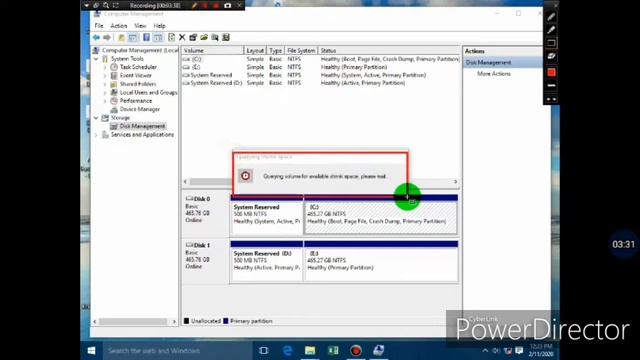Viewport: 640px width, 360px height.
Task: Click the blue Help book toolbar icon
Action: 146,38
